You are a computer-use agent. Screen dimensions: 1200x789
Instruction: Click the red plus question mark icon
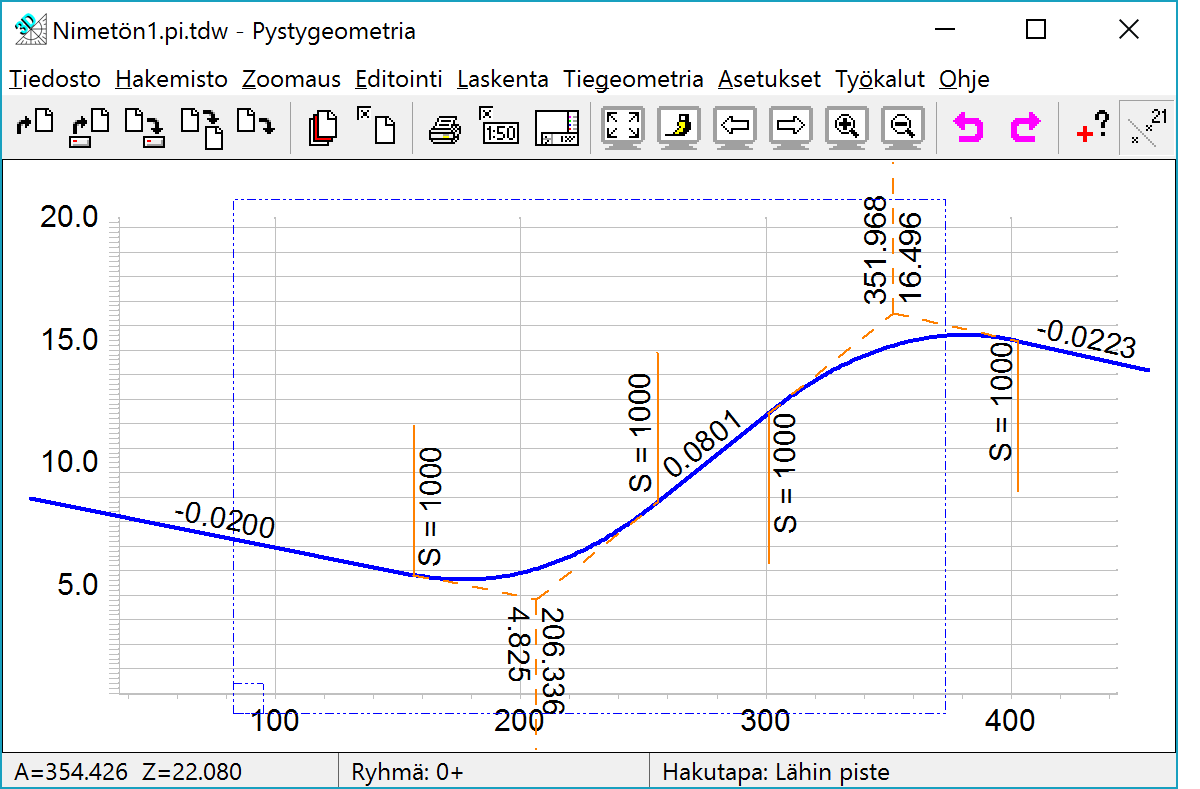(1092, 127)
